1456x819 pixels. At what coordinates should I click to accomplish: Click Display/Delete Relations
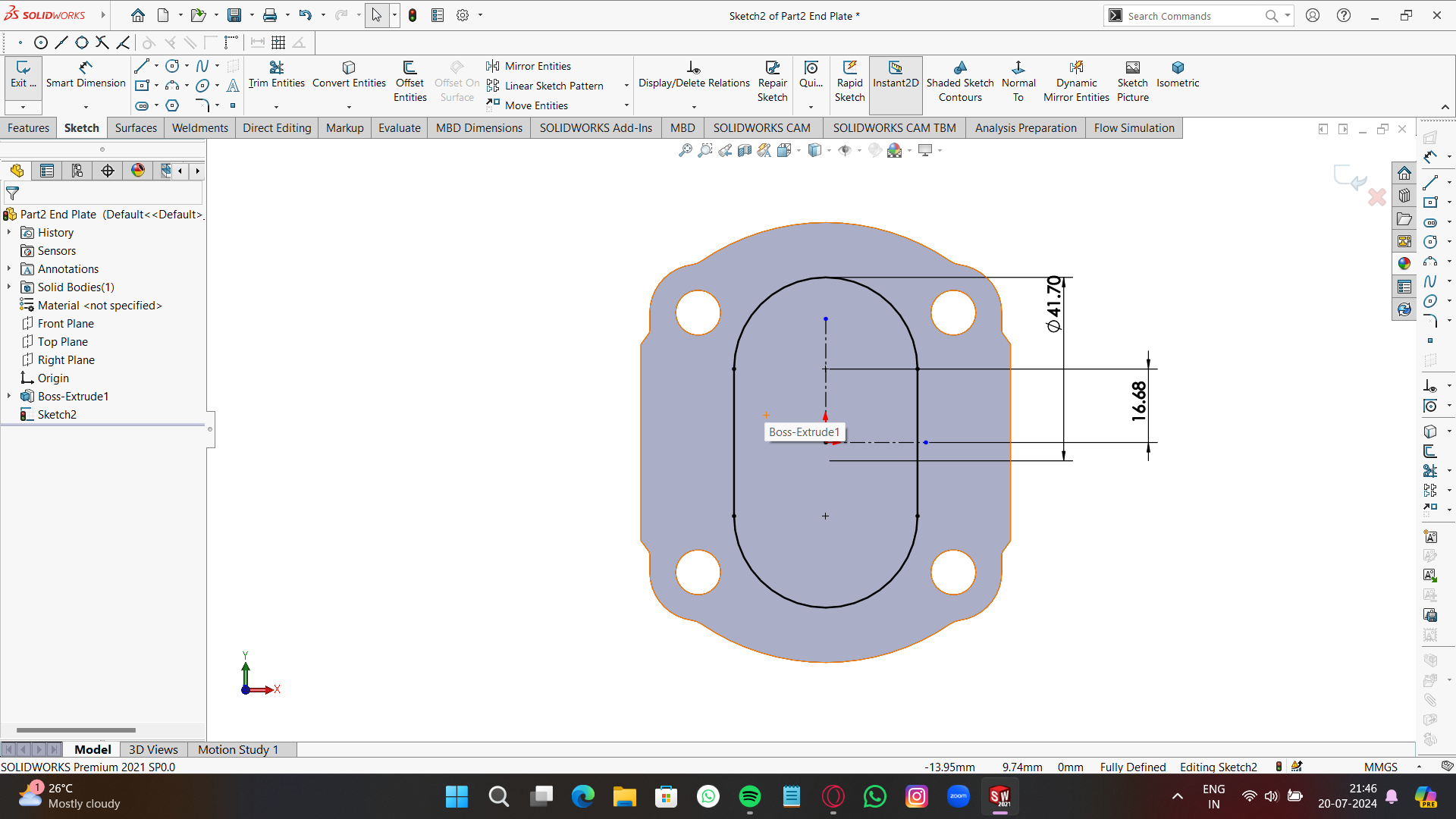[x=694, y=74]
